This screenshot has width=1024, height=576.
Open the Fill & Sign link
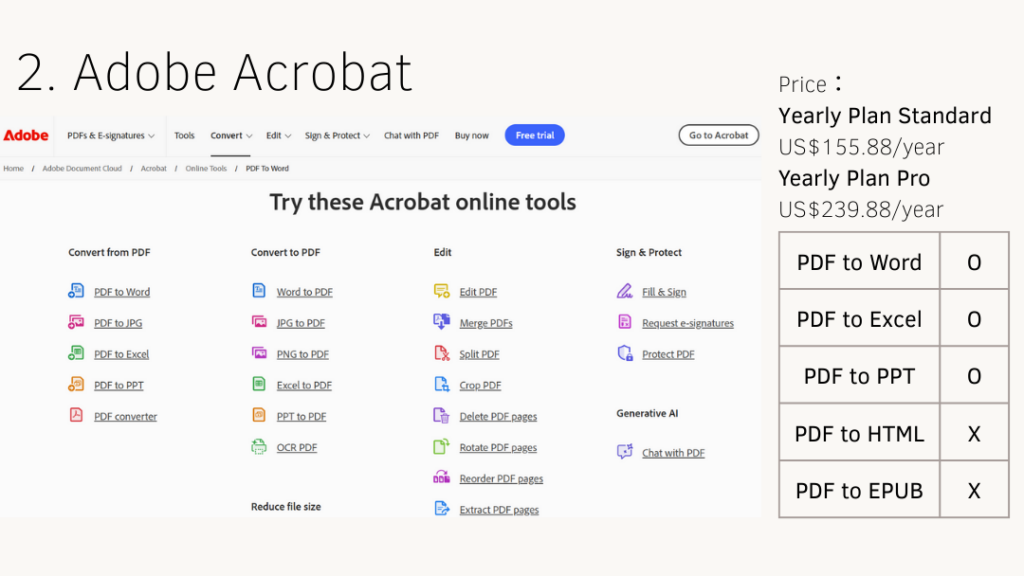click(x=664, y=292)
